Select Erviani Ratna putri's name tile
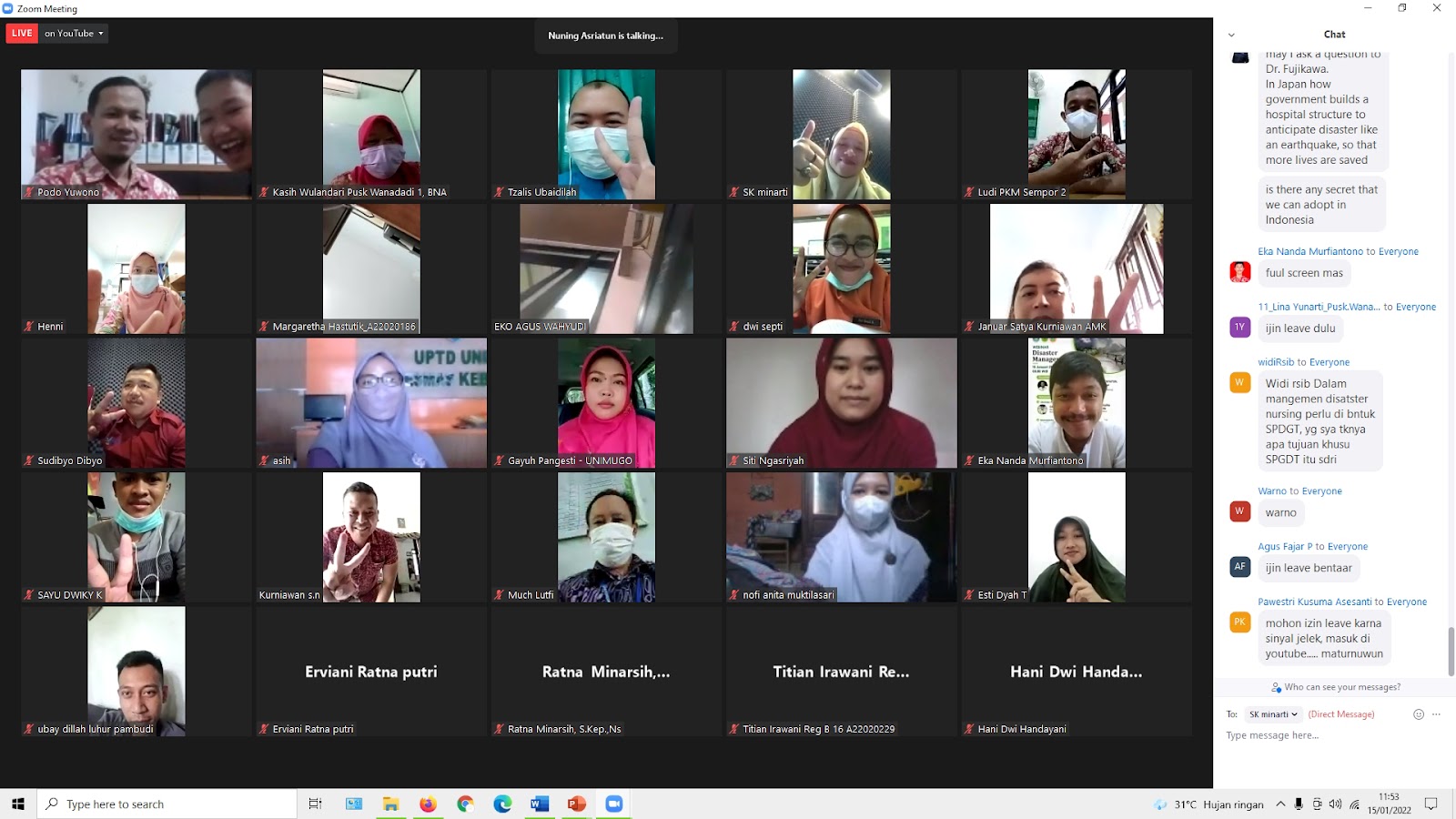Viewport: 1456px width, 819px height. pos(371,672)
